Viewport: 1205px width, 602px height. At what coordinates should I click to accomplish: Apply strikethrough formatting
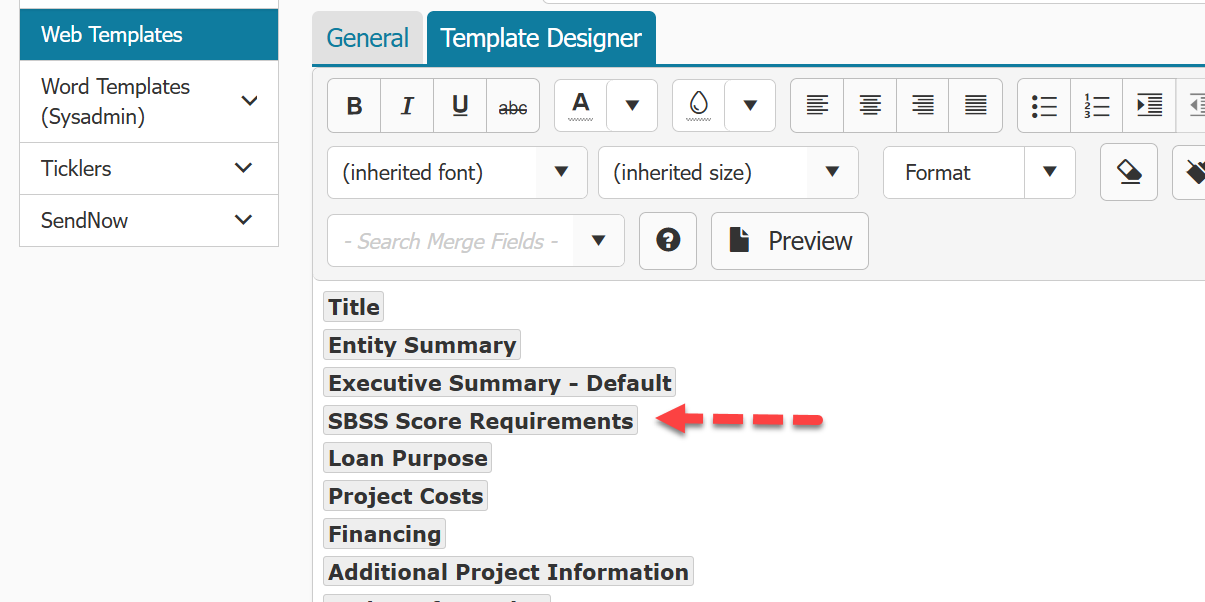(513, 106)
